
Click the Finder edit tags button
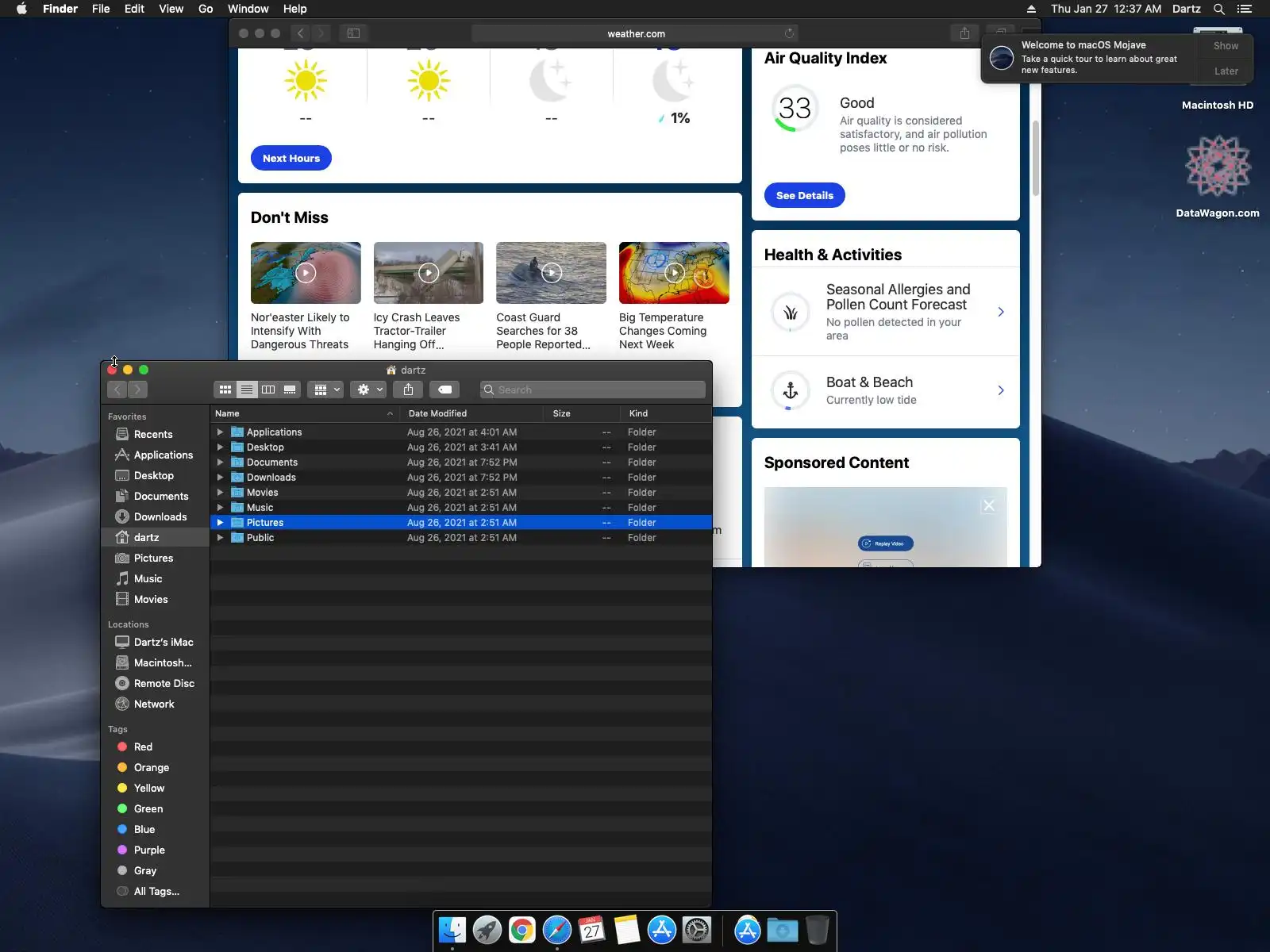tap(444, 390)
